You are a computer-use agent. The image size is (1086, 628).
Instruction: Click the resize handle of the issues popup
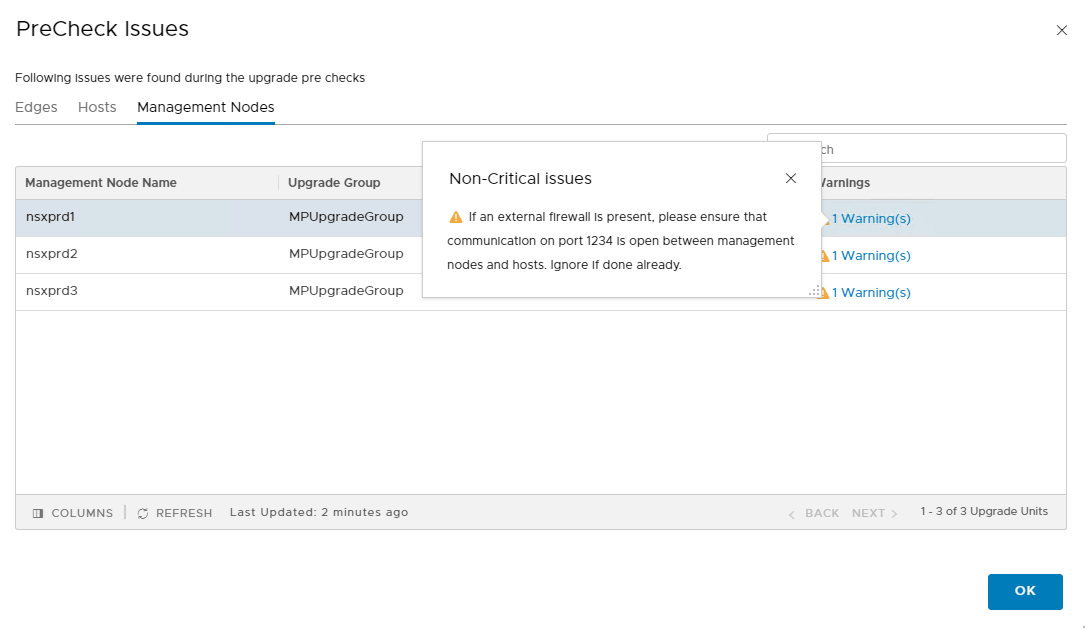tap(814, 291)
